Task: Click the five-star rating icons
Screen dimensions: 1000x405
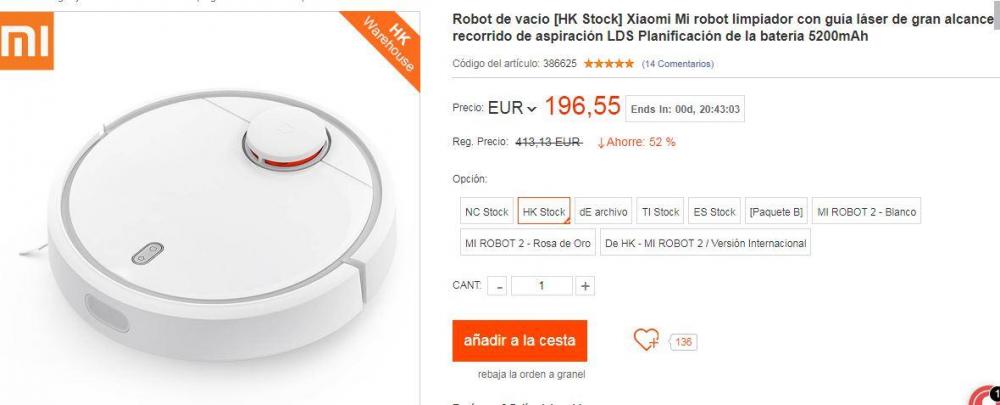Action: [x=608, y=64]
